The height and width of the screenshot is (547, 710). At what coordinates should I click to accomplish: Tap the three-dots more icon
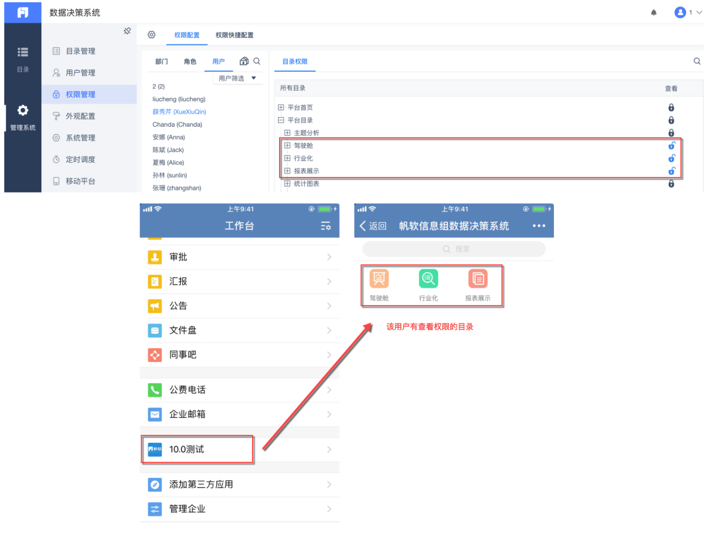tap(539, 226)
